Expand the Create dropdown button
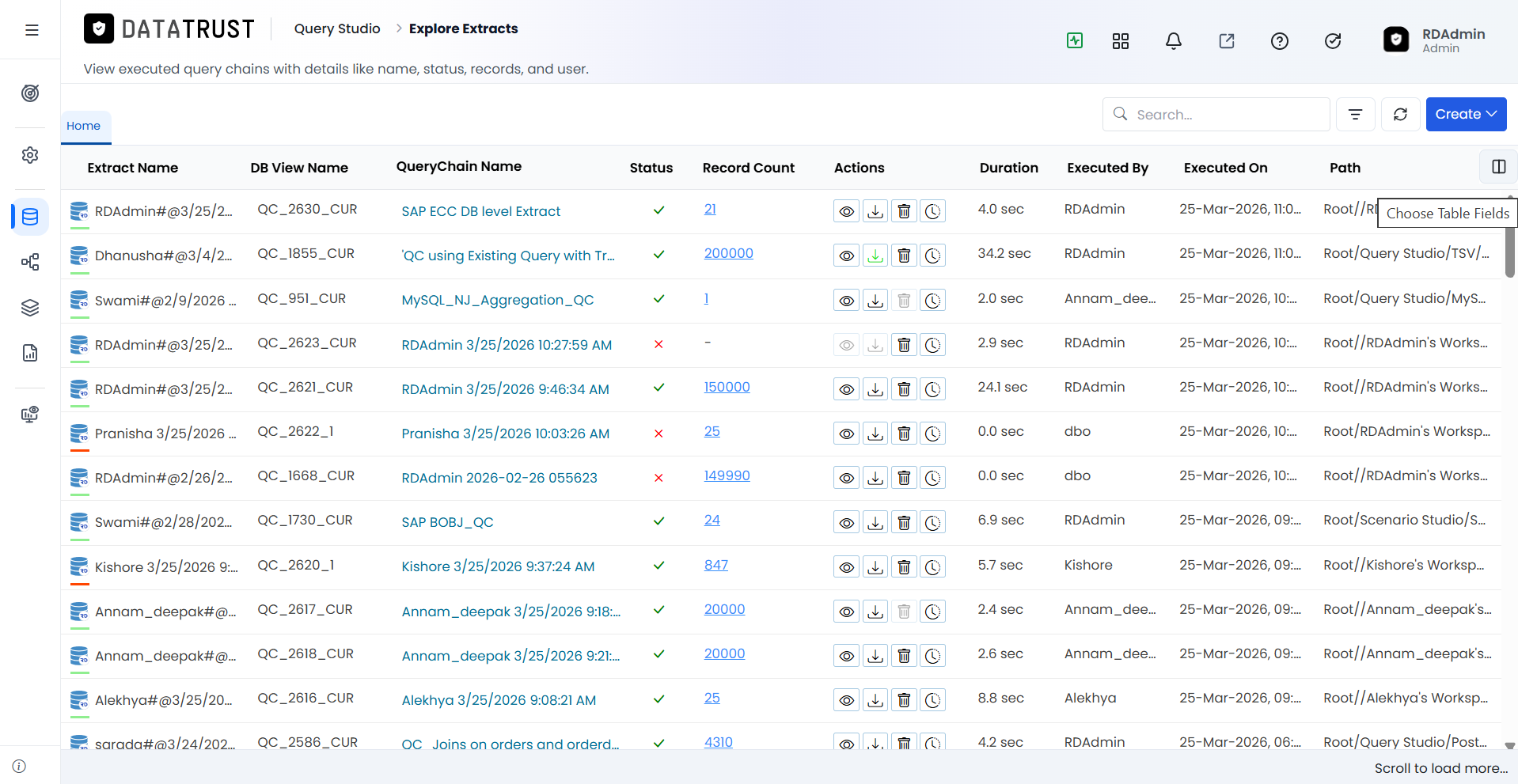Screen dimensions: 1518x784 tap(1466, 115)
